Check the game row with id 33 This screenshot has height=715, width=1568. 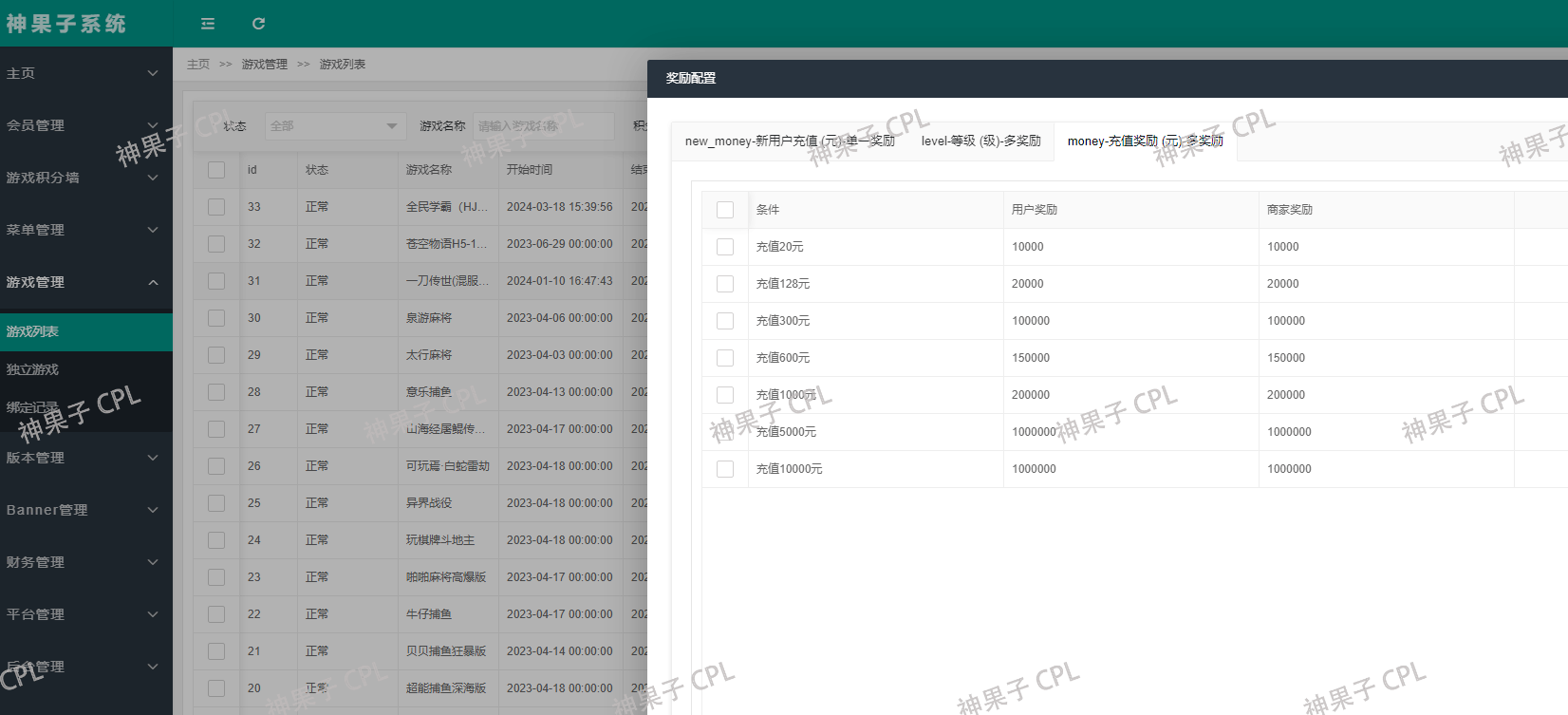click(x=216, y=207)
